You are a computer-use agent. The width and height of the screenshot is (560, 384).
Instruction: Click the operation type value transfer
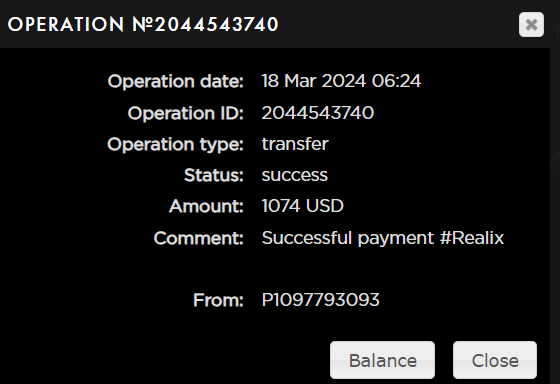tap(295, 144)
